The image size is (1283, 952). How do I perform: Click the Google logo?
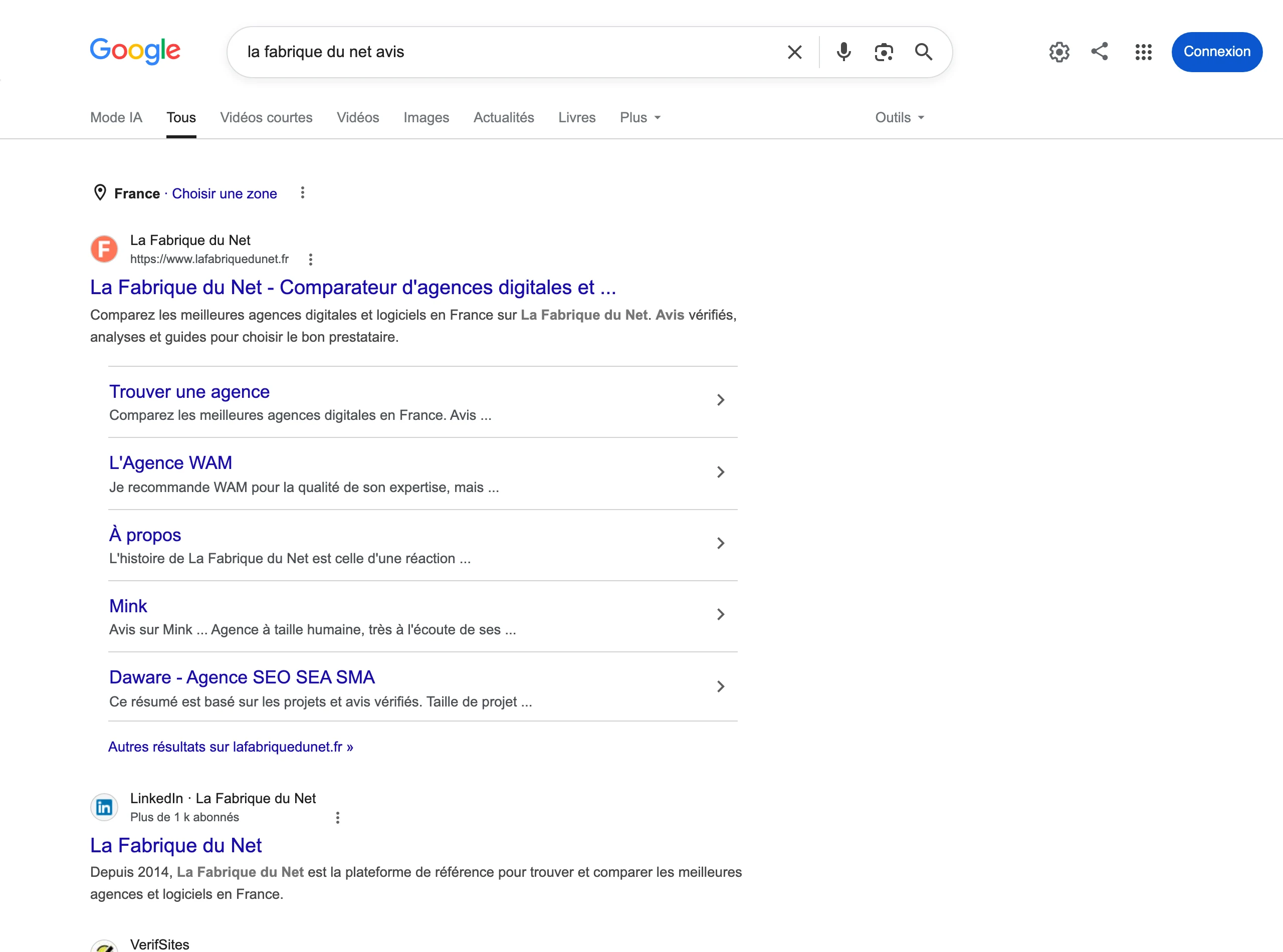point(135,51)
